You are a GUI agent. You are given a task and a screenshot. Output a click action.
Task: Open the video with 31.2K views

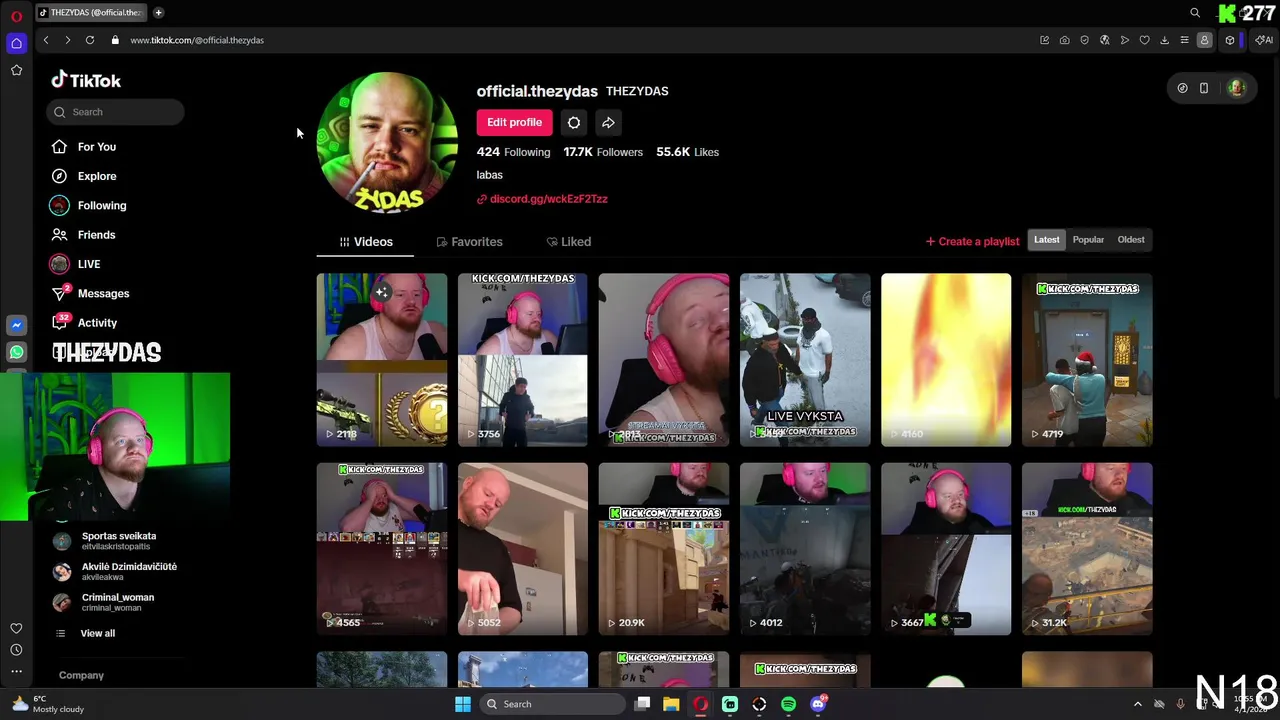tap(1087, 549)
